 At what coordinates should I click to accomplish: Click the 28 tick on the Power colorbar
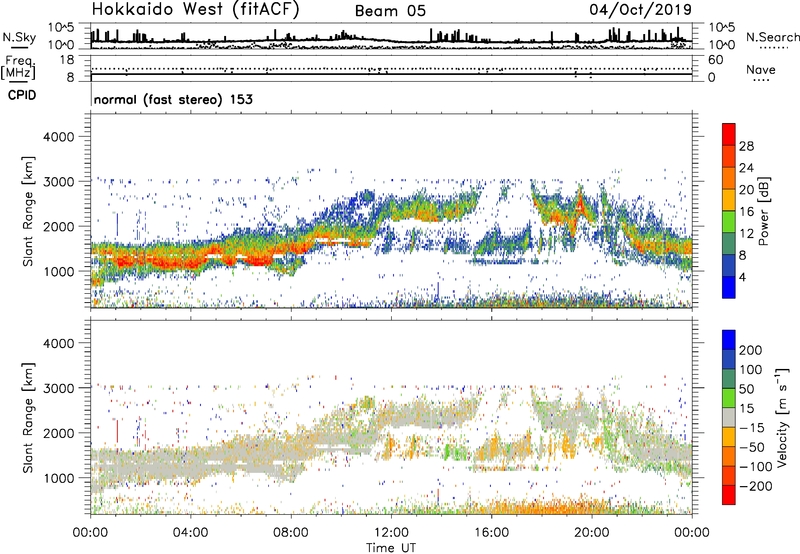coord(746,146)
